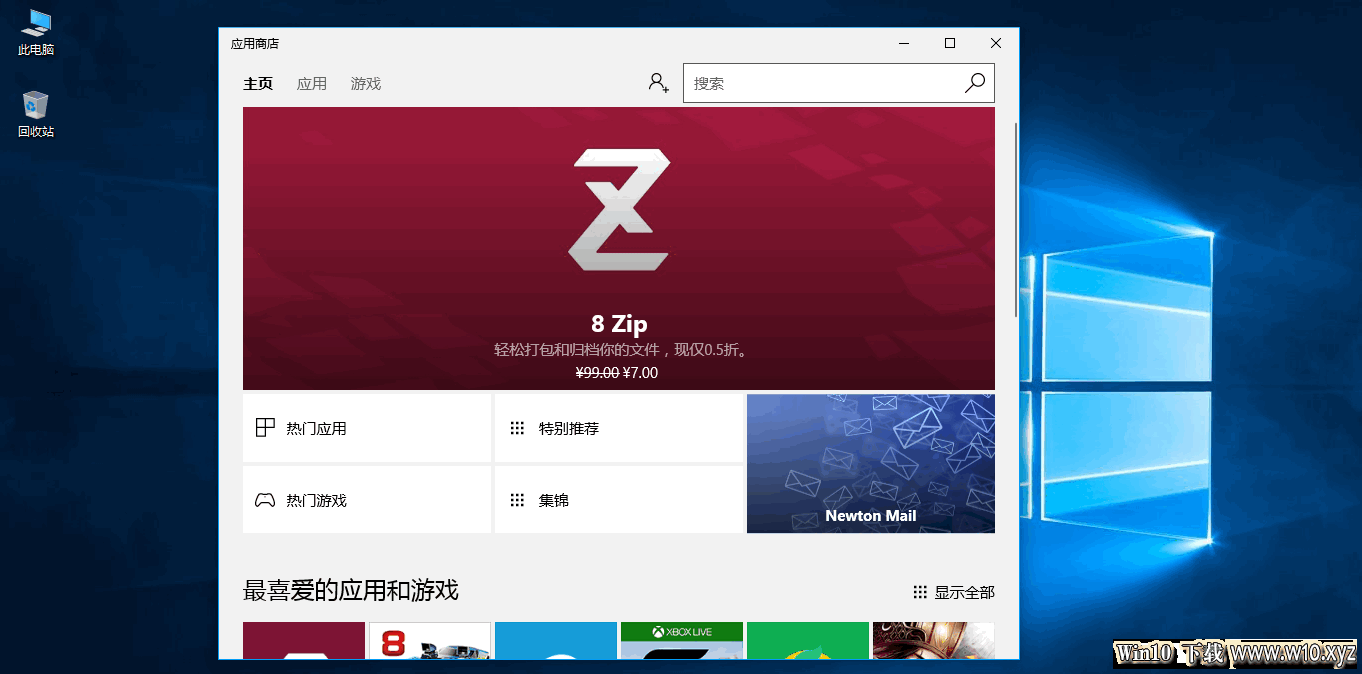
Task: Open the 此电脑 desktop icon
Action: click(x=36, y=32)
